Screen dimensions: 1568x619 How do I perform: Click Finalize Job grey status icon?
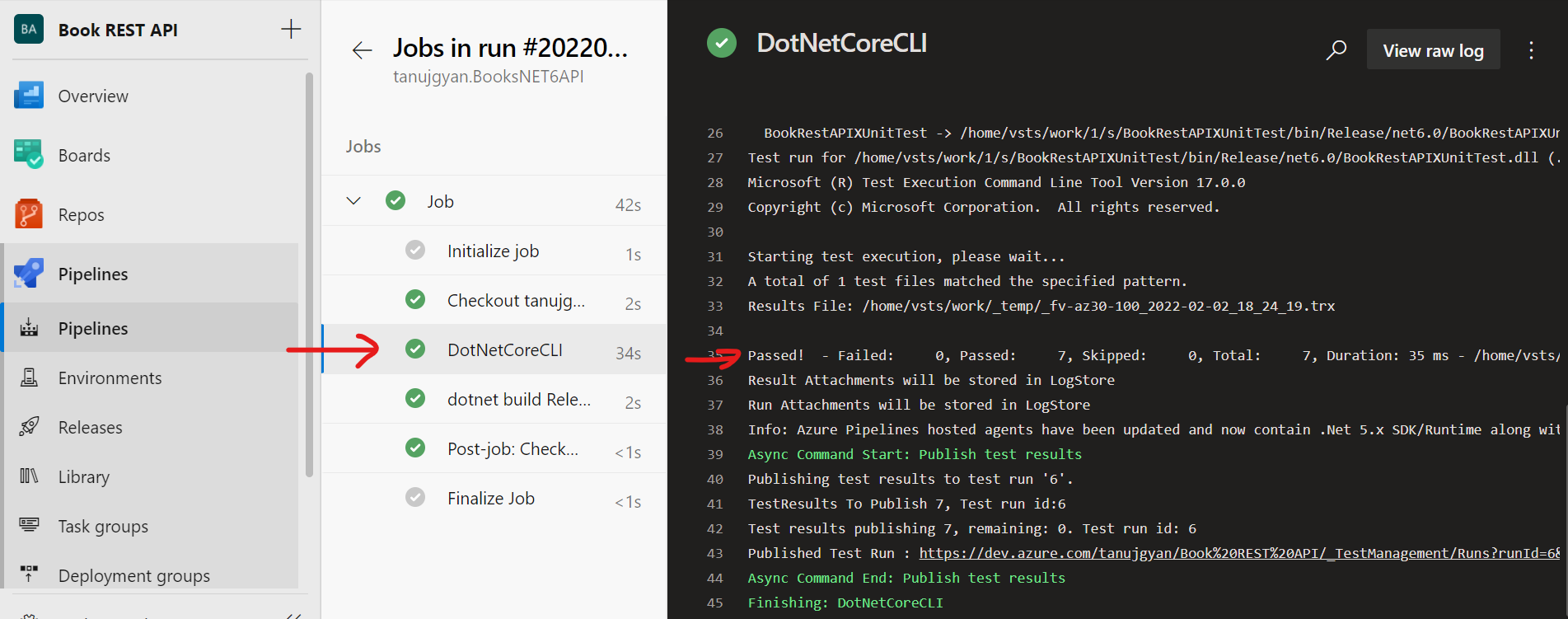(x=415, y=497)
